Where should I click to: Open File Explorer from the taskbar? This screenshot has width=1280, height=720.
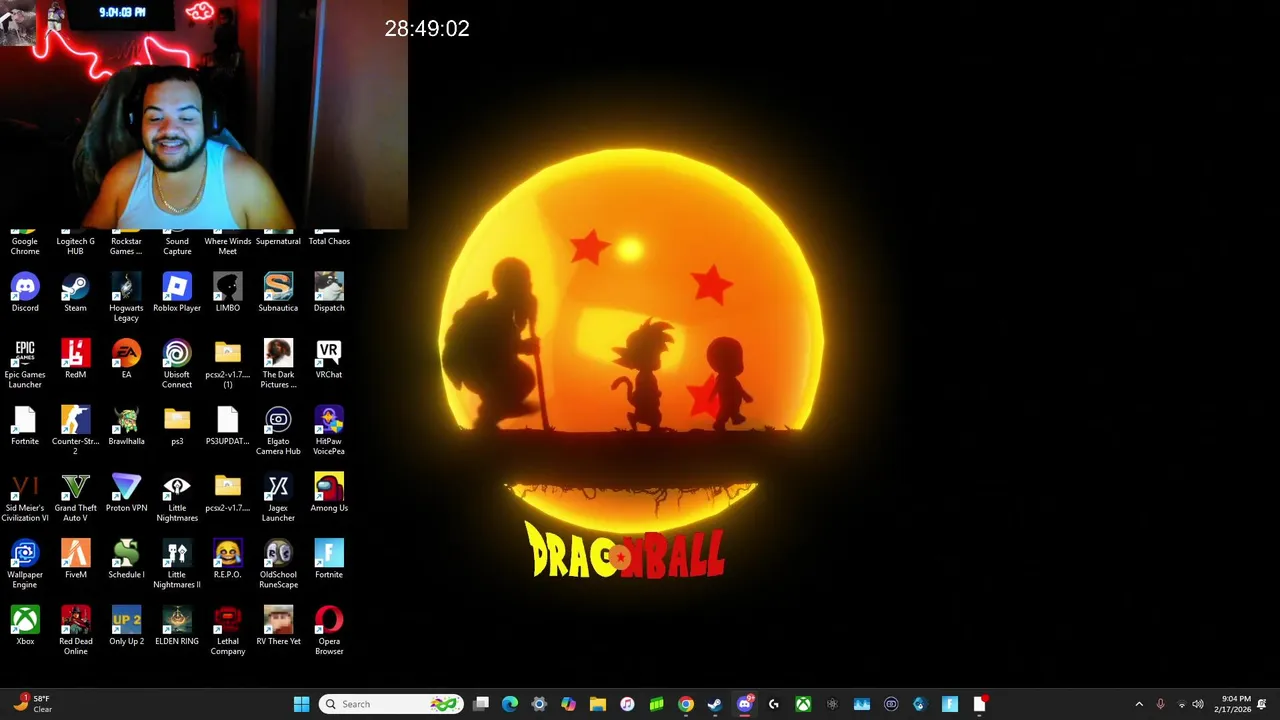click(598, 704)
